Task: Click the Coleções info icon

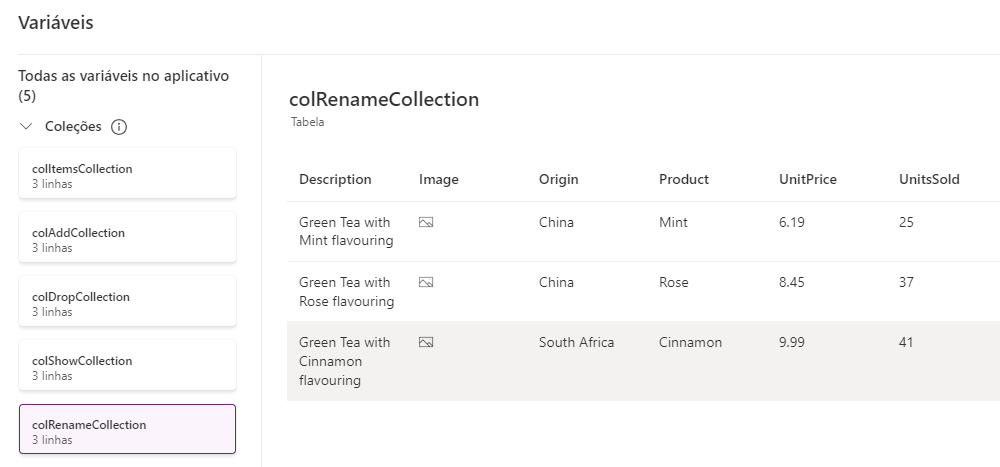Action: click(119, 127)
